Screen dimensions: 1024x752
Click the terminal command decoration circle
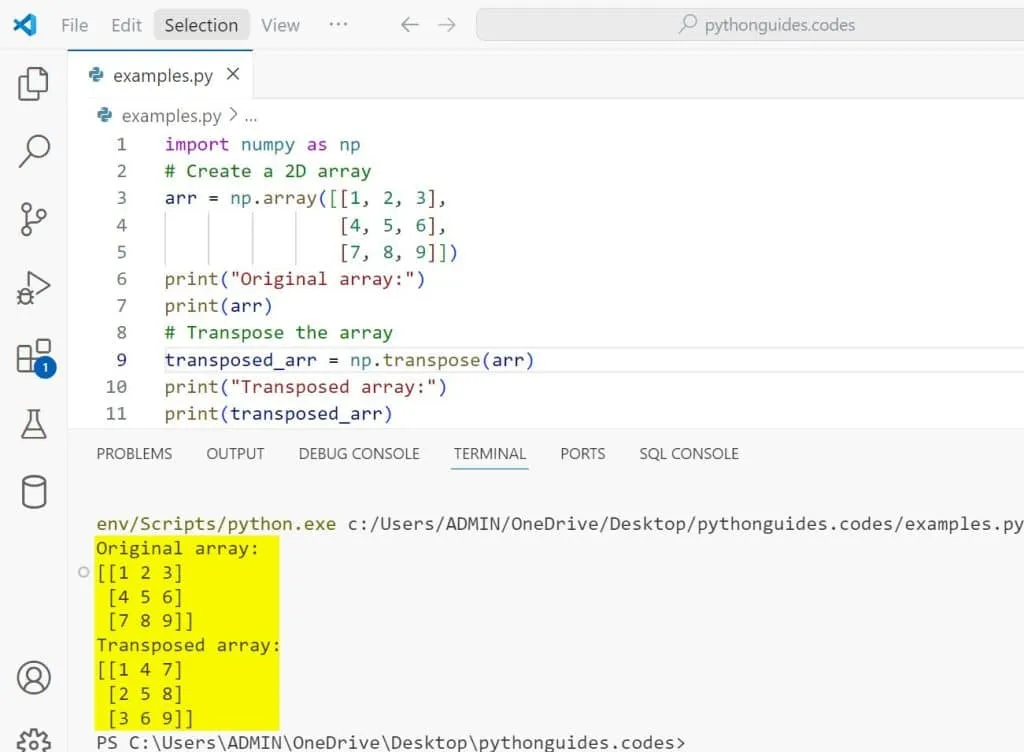84,573
